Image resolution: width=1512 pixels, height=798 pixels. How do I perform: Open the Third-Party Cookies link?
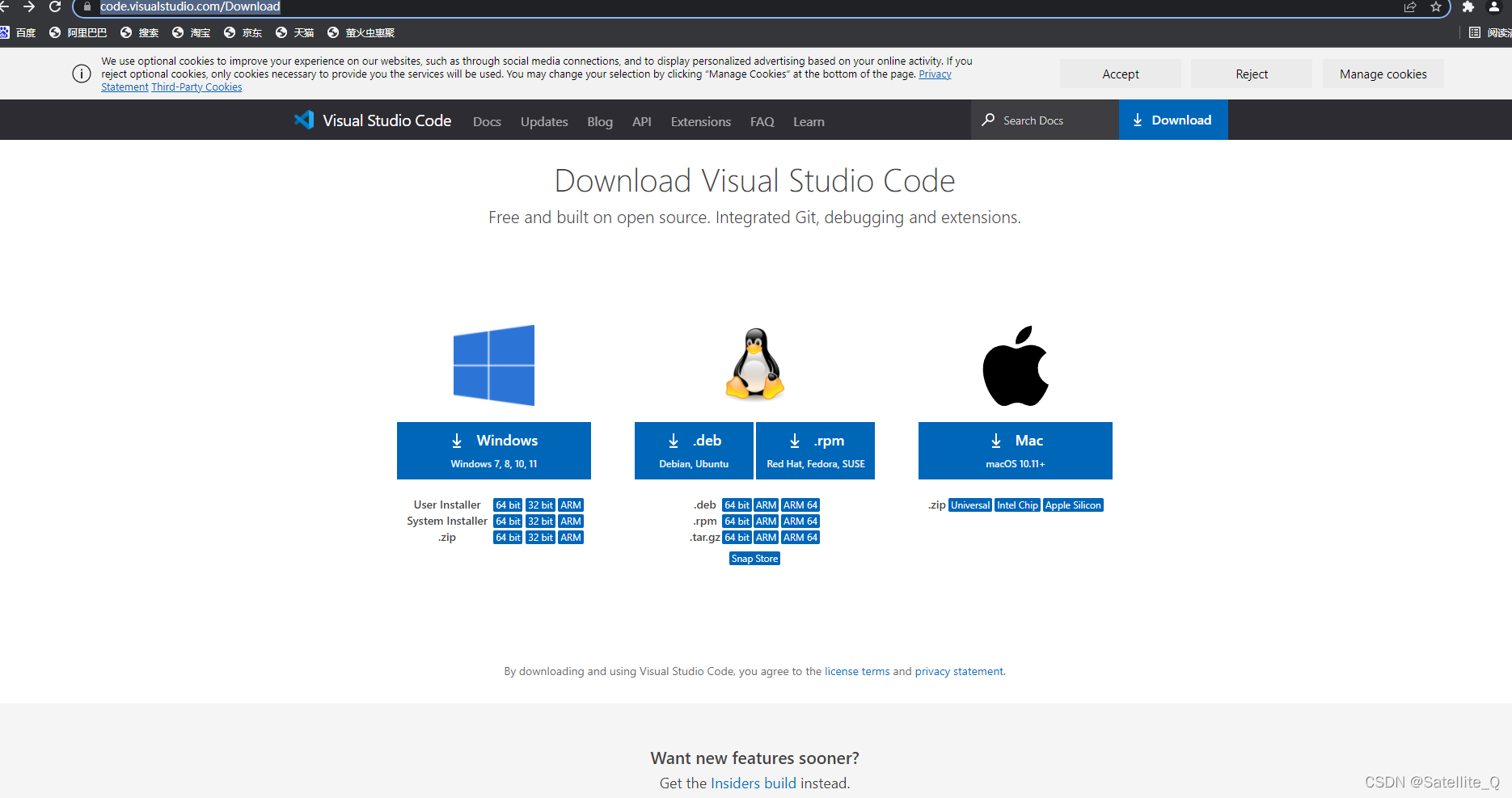196,87
